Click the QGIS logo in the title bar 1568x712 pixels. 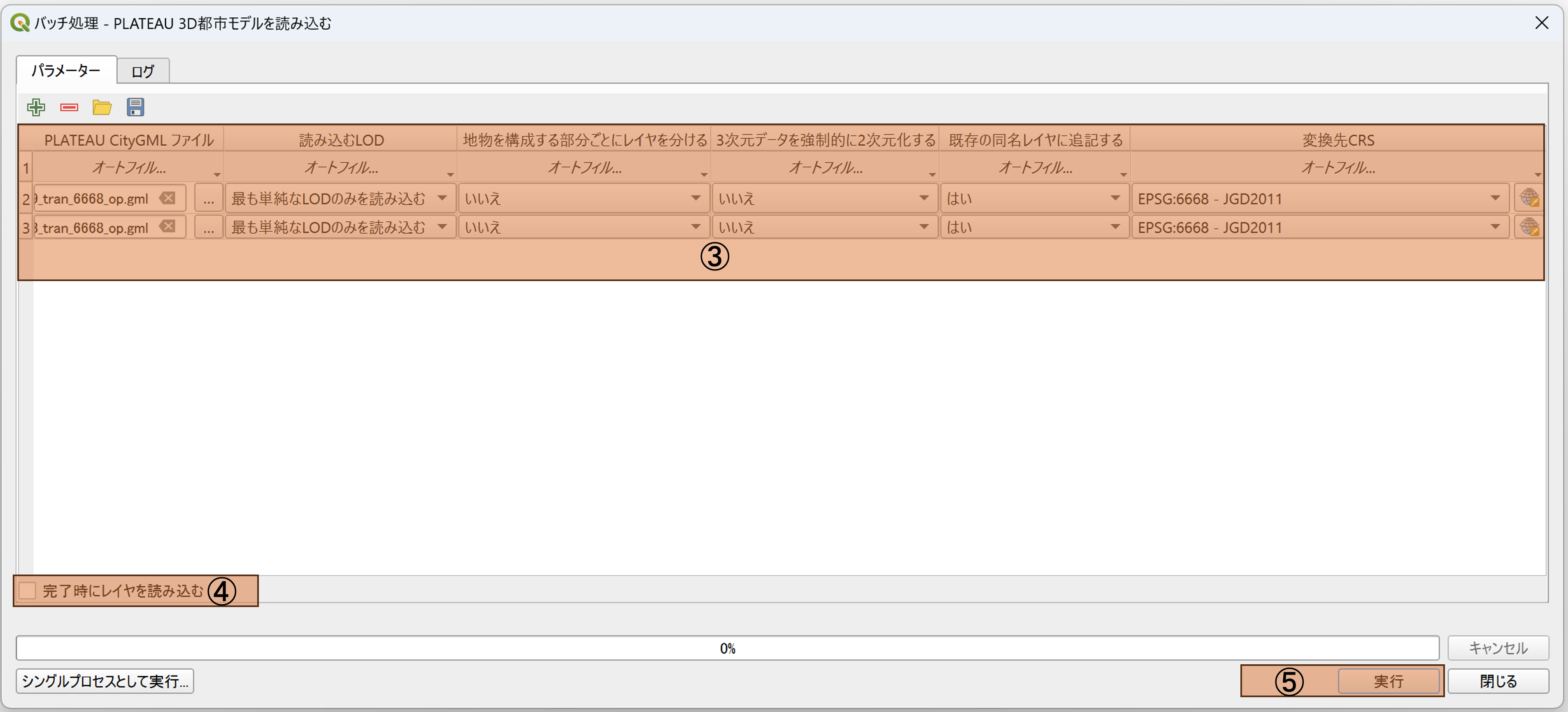click(x=20, y=23)
